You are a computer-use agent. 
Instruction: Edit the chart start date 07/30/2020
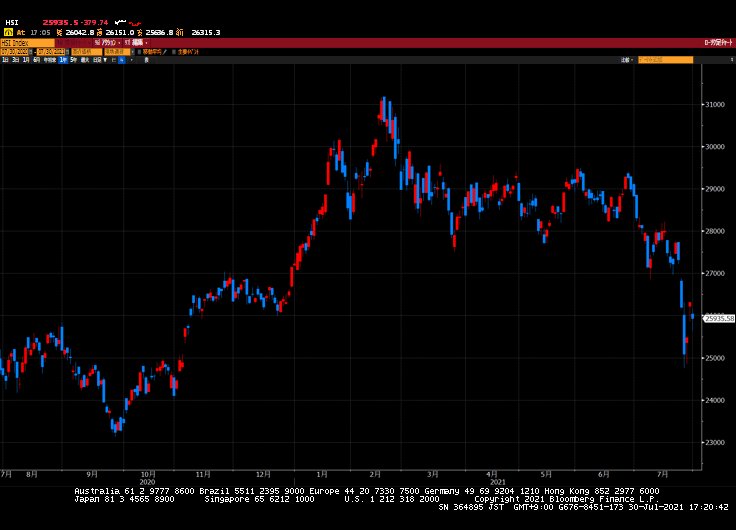click(15, 52)
